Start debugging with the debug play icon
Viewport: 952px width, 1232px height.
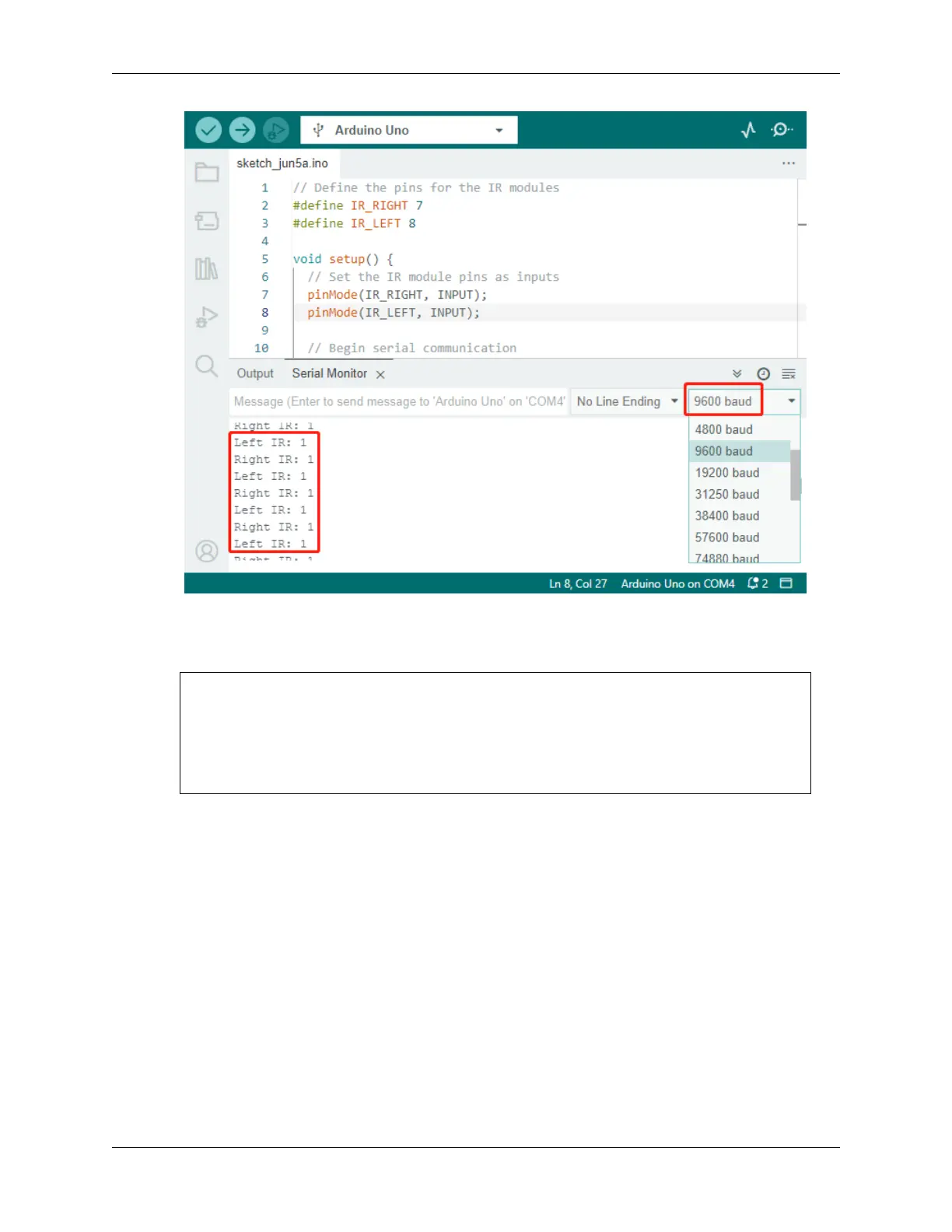click(x=275, y=130)
